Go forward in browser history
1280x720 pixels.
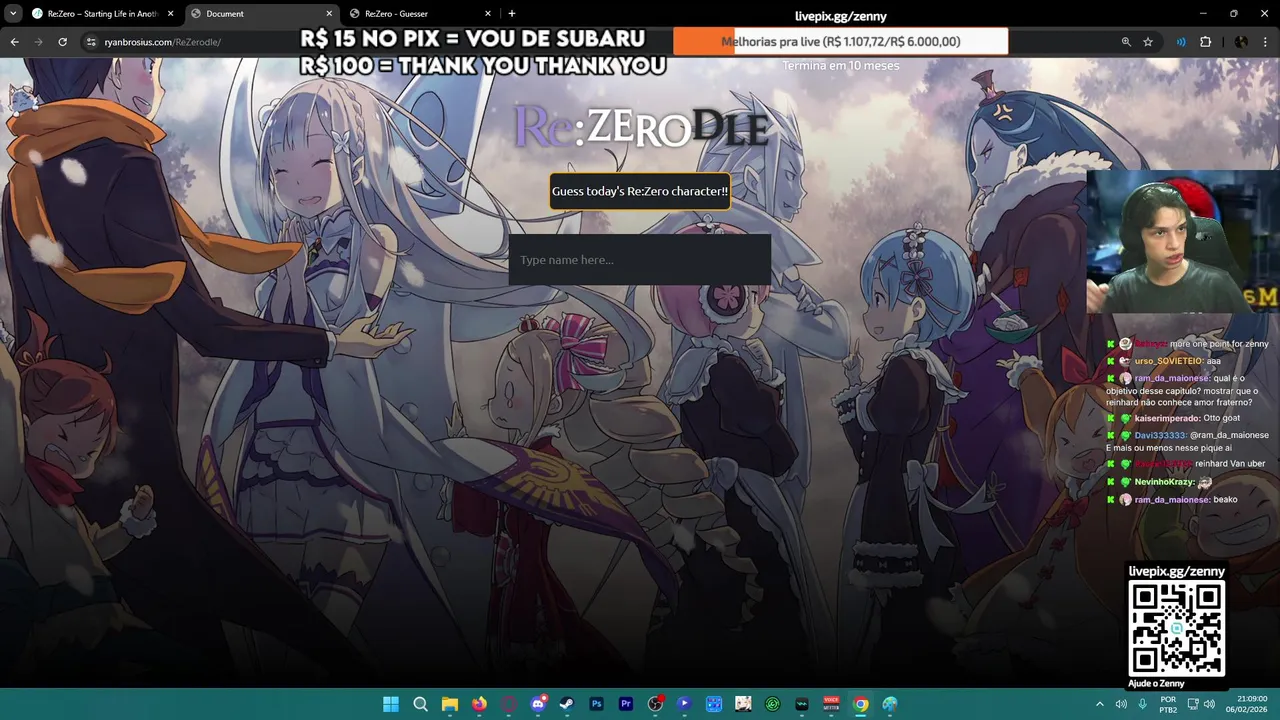[38, 42]
